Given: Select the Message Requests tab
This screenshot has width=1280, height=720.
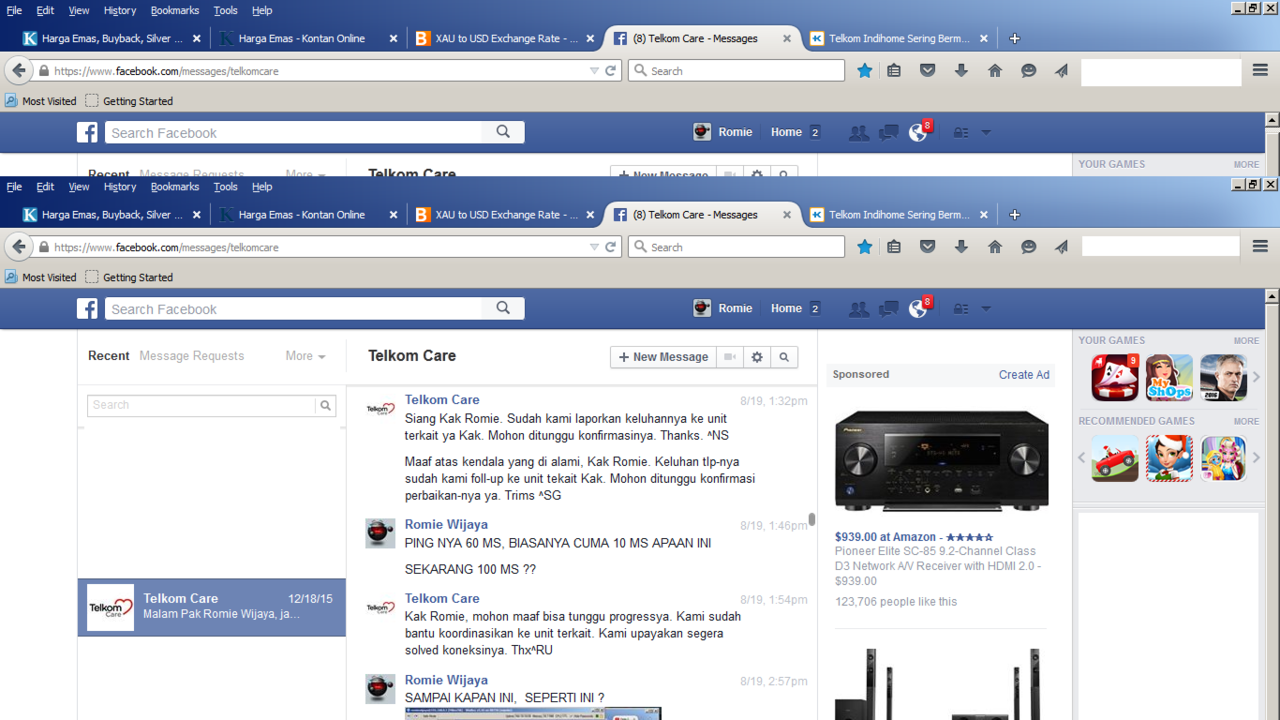Looking at the screenshot, I should click(192, 356).
